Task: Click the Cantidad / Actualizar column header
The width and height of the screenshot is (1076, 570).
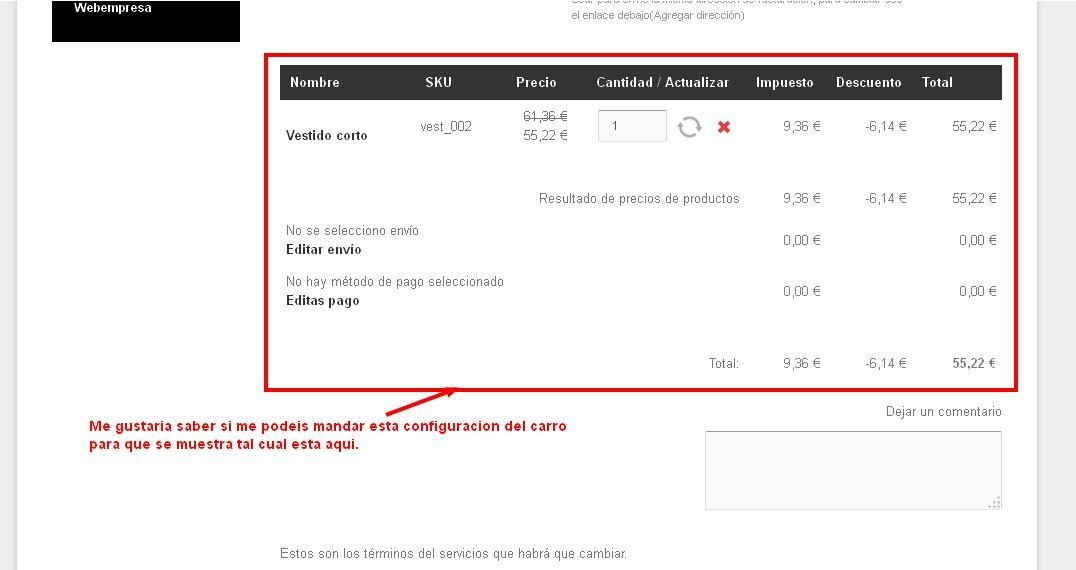Action: 662,82
